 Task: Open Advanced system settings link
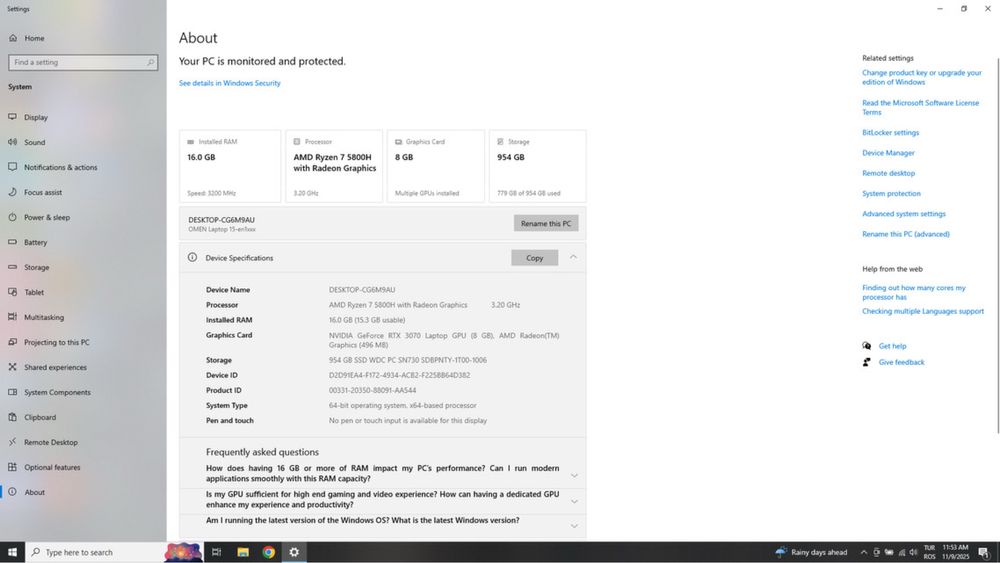[904, 214]
